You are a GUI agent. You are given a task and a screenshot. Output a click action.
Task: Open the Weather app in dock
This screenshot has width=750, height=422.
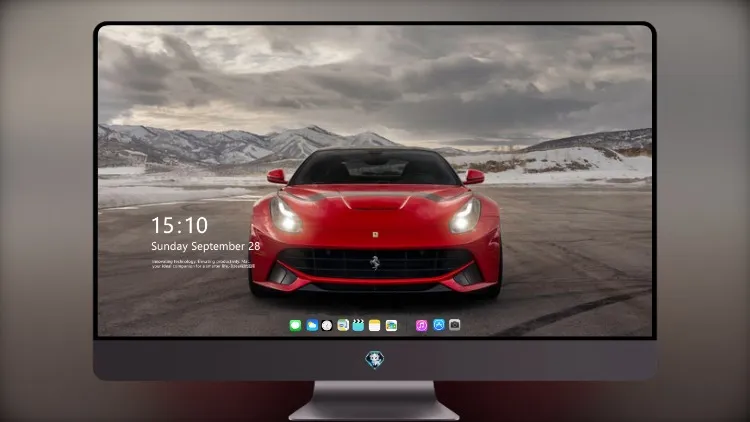pos(312,325)
